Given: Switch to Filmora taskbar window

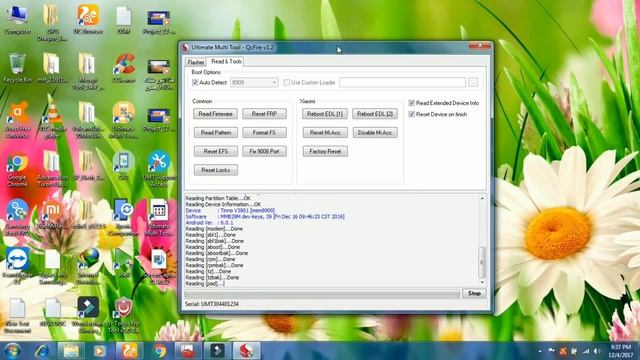Looking at the screenshot, I should [x=217, y=351].
